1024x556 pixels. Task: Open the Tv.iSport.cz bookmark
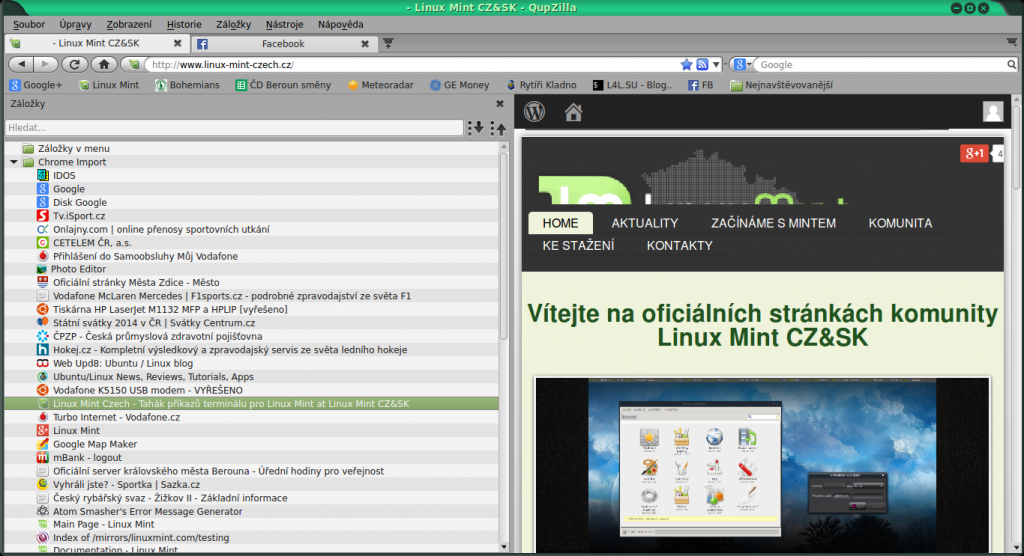71,216
